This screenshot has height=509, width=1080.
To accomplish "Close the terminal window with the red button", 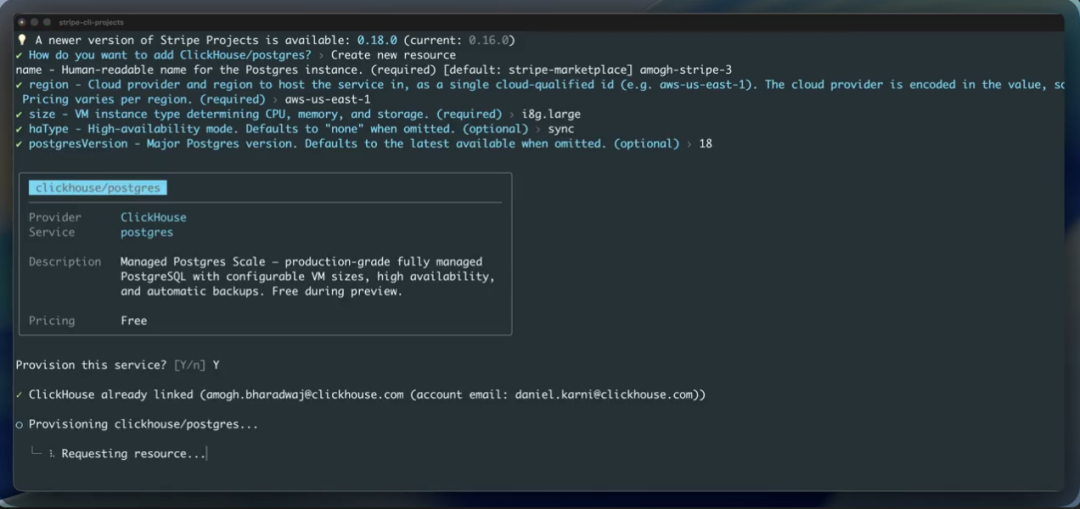I will [x=23, y=22].
